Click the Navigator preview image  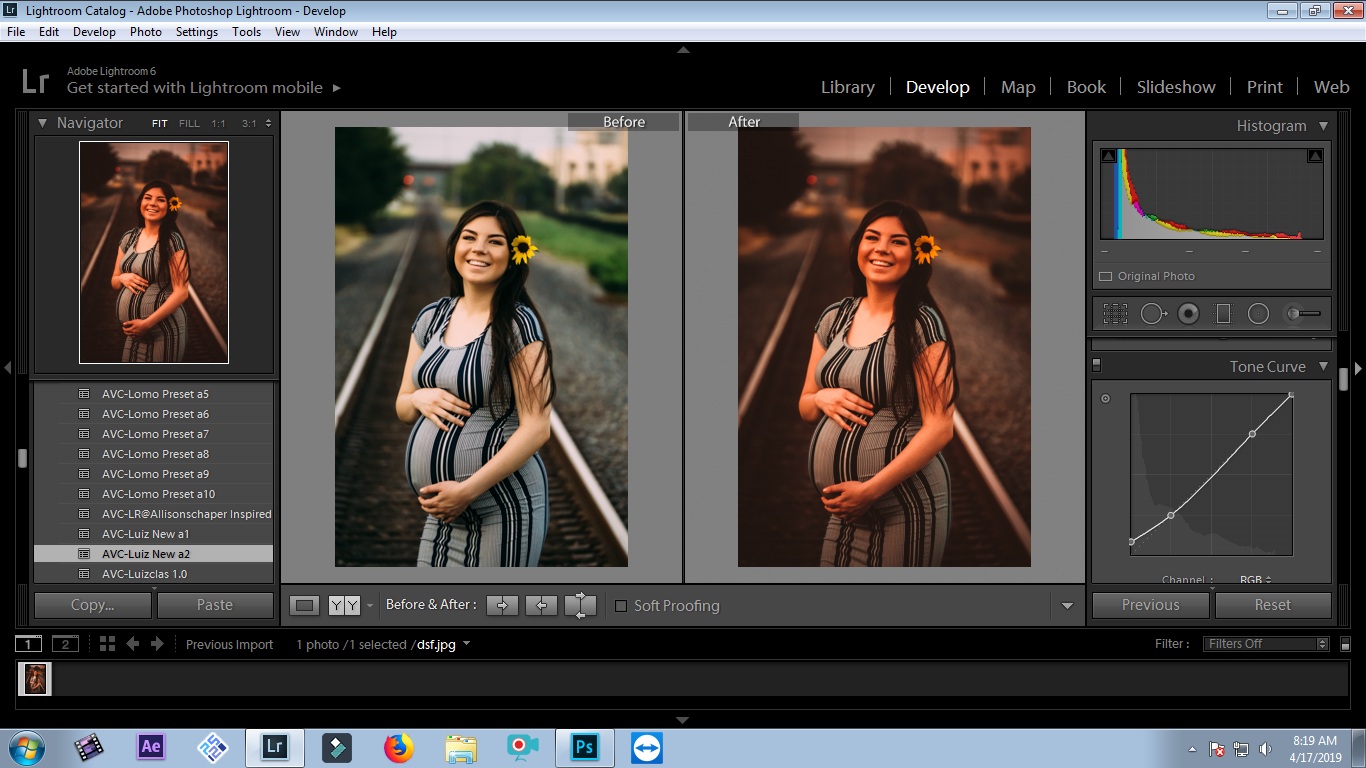(154, 252)
